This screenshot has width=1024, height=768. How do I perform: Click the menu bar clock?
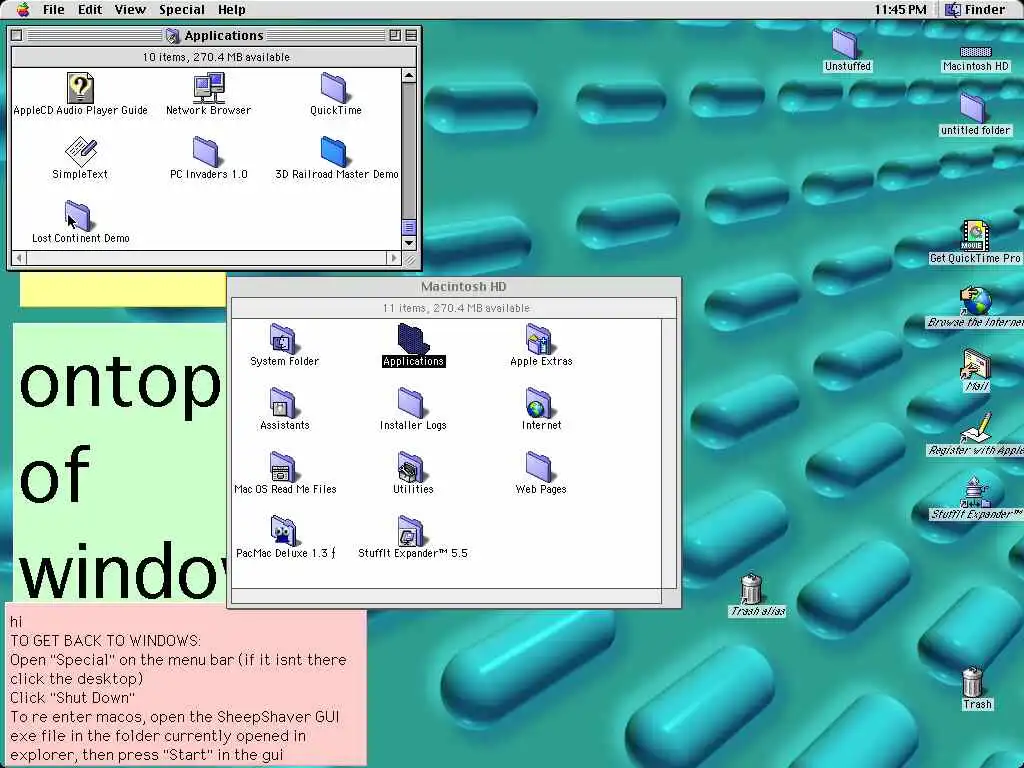pyautogui.click(x=900, y=10)
